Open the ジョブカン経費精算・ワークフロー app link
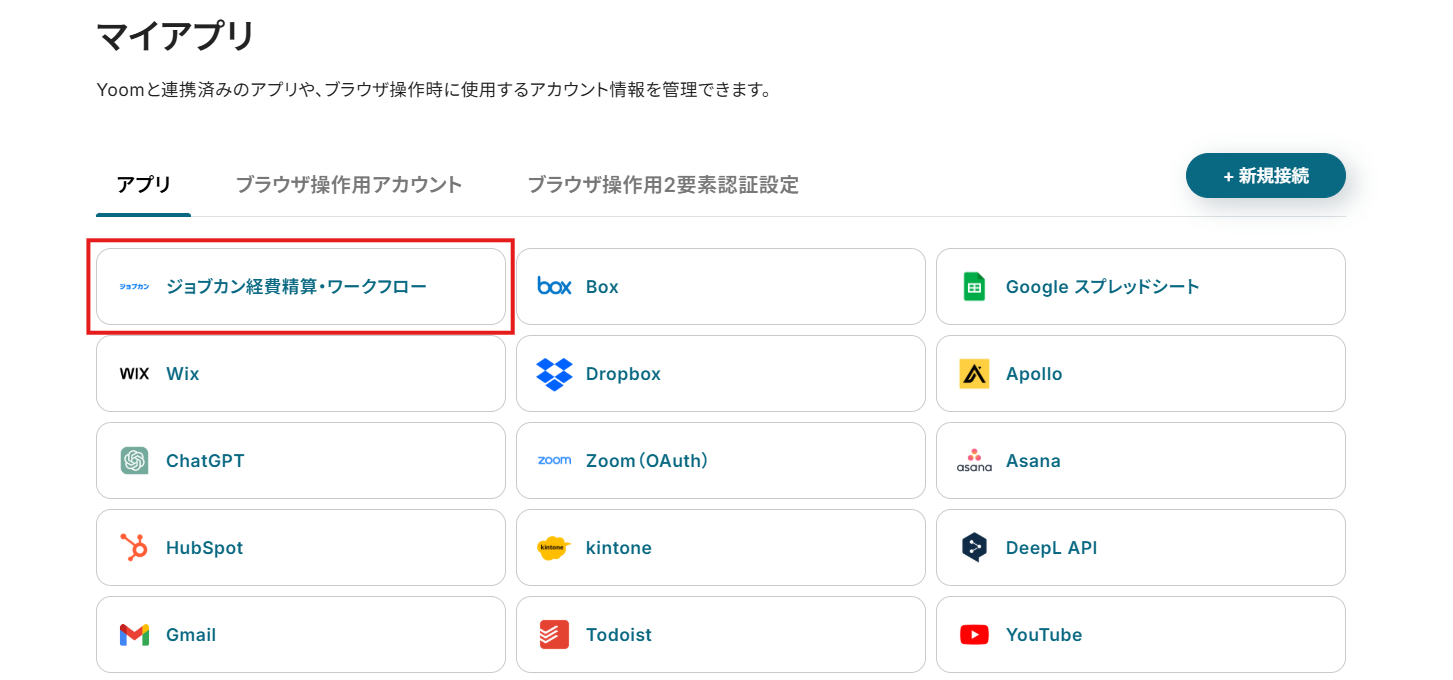Screen dimensions: 1453x680 click(x=296, y=287)
